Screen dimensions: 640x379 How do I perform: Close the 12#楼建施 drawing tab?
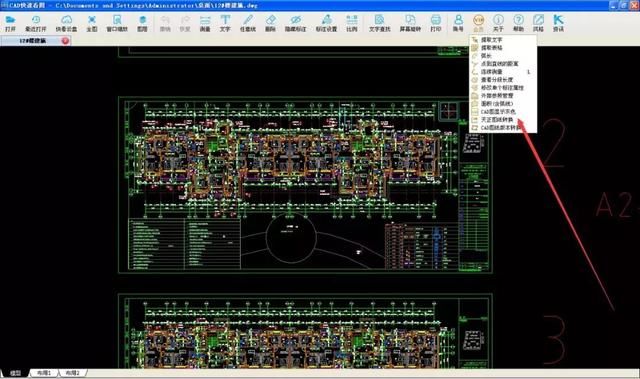(x=65, y=41)
